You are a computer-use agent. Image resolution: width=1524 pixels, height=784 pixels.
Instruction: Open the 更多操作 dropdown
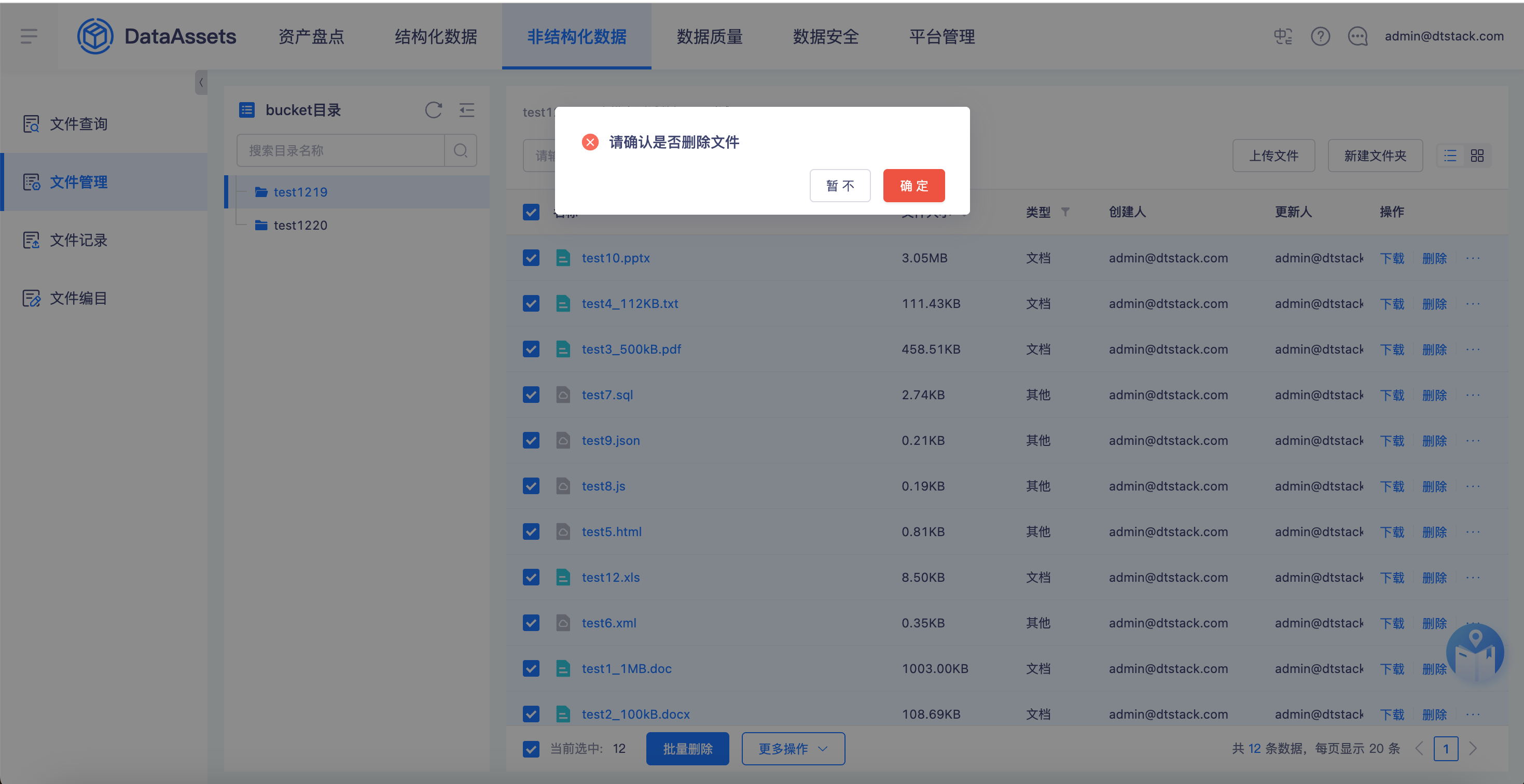[793, 749]
